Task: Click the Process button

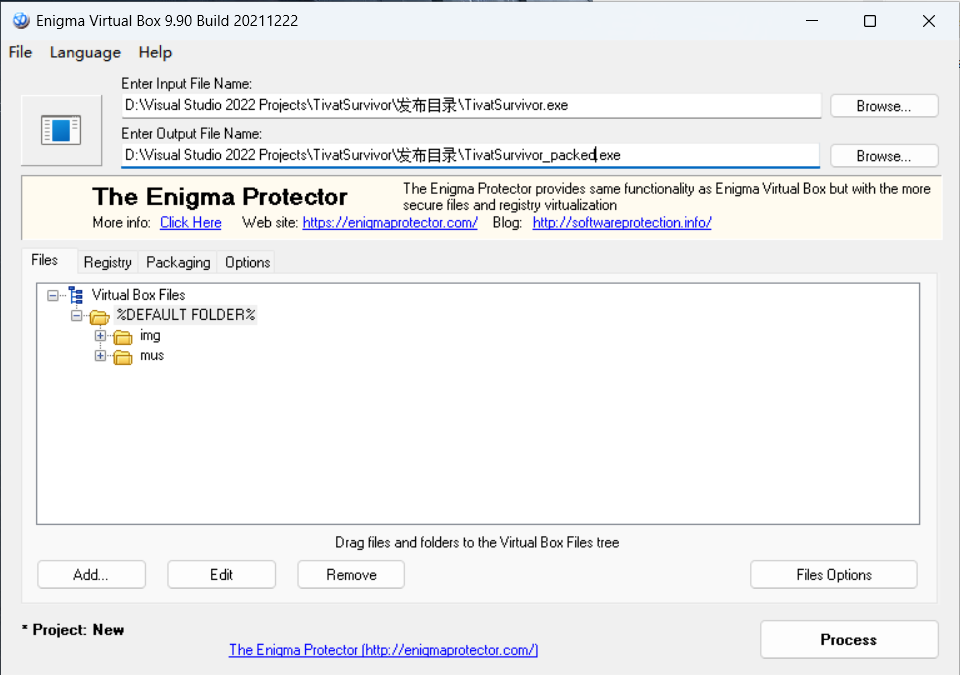Action: point(849,639)
